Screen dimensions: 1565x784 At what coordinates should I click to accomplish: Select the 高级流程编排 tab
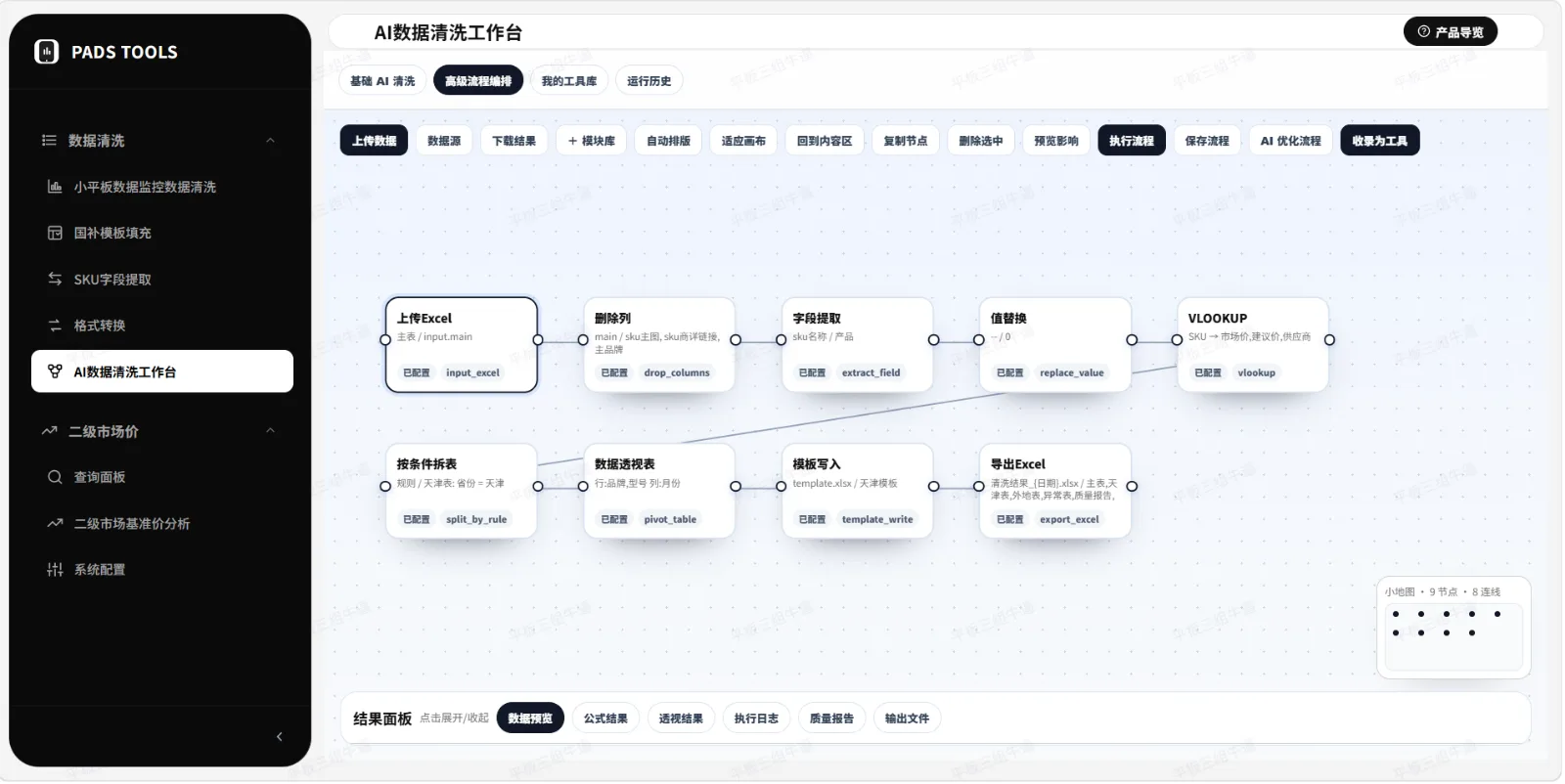point(478,81)
